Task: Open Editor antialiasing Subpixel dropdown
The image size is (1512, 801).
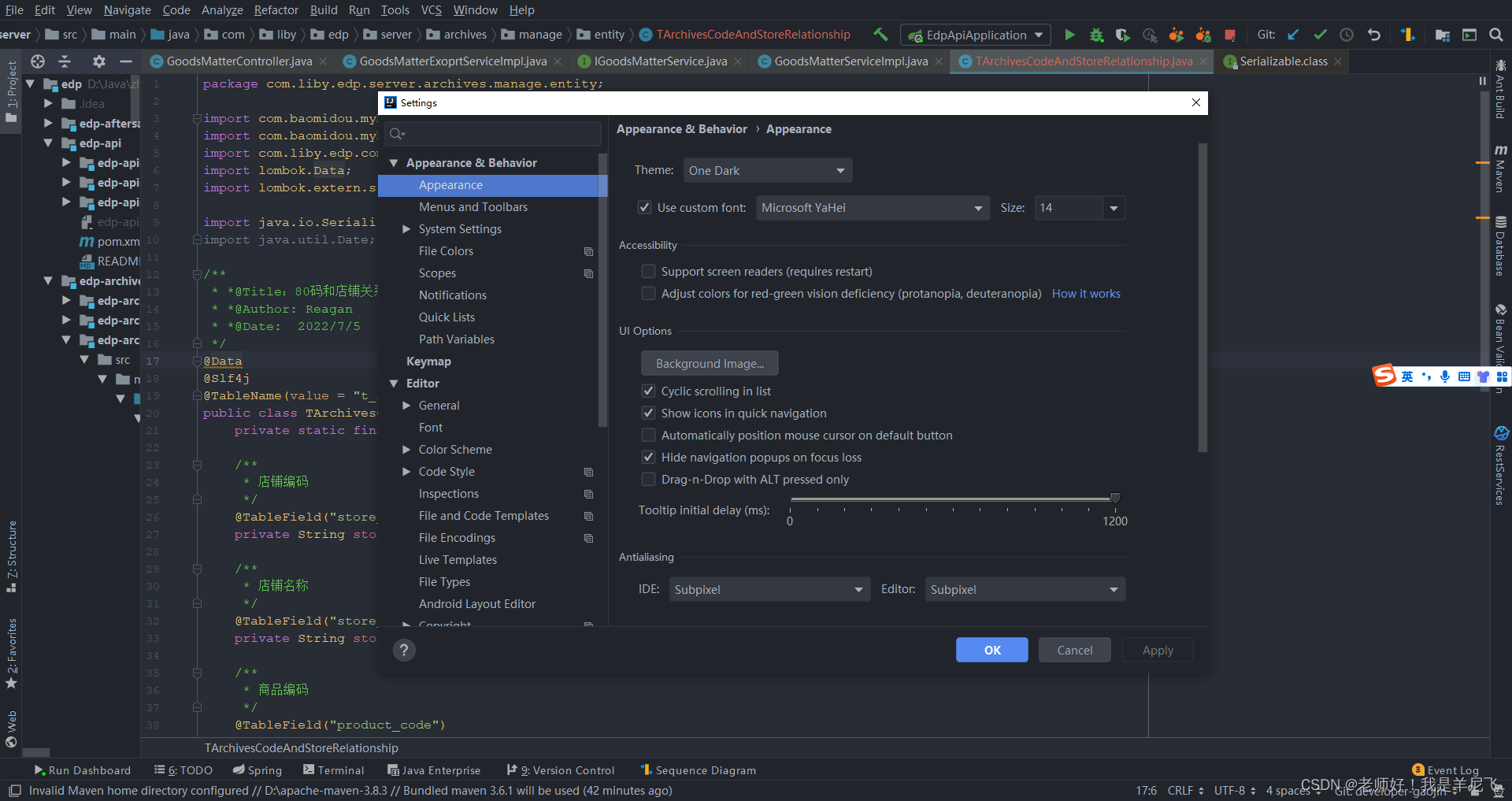Action: point(1025,589)
